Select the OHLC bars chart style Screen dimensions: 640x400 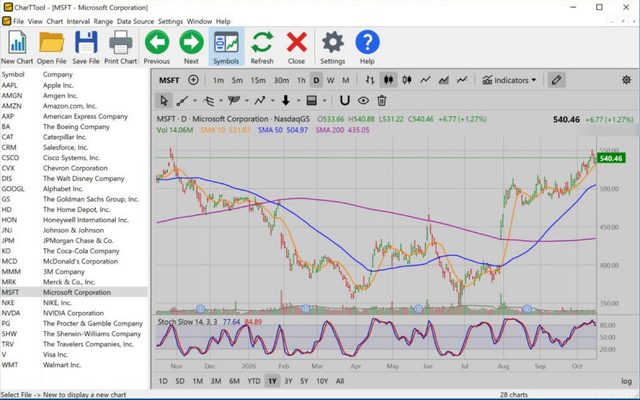pos(370,80)
